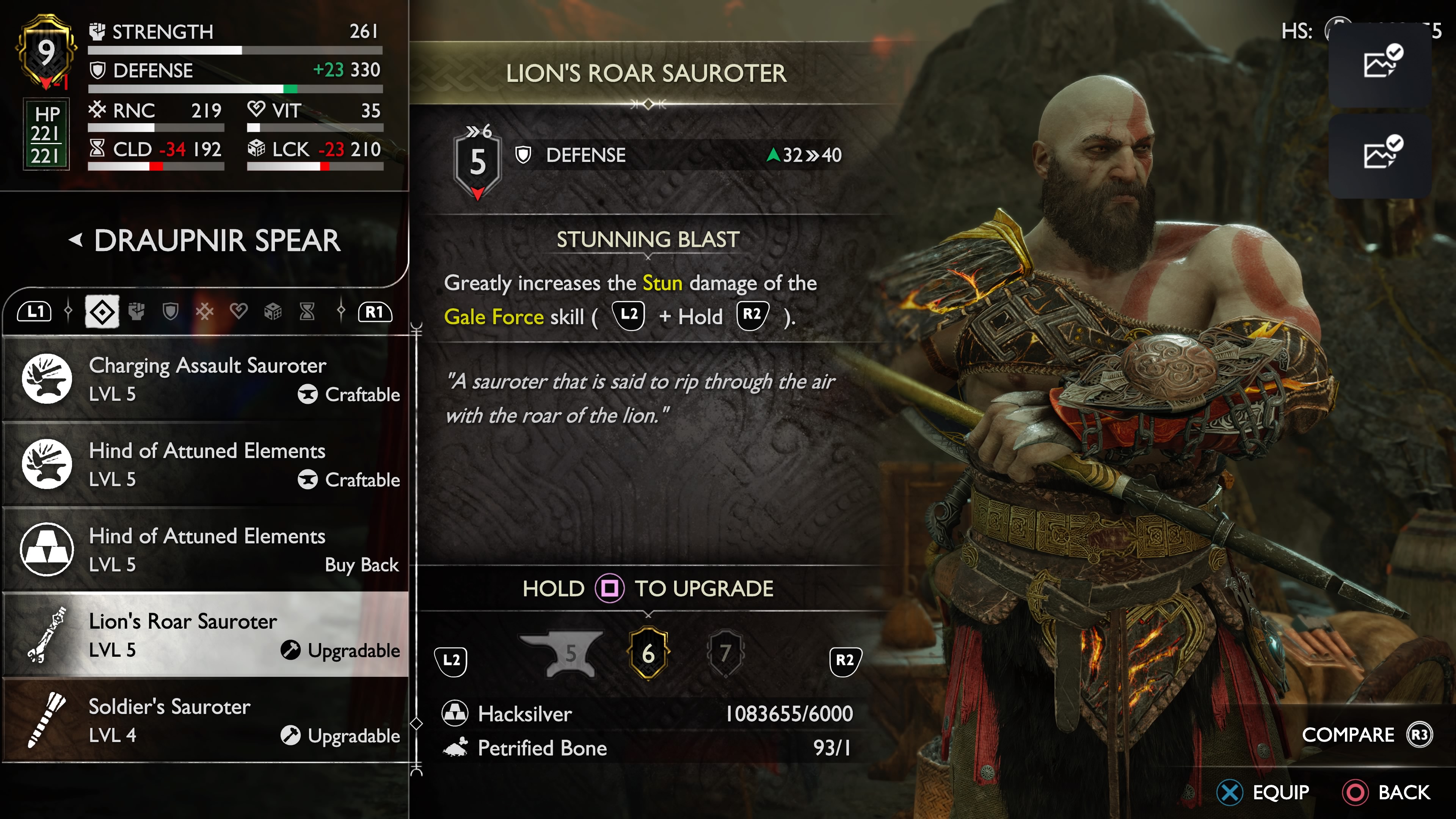Viewport: 1456px width, 819px height.
Task: Click the second screenshot-saved notification icon
Action: click(x=1380, y=153)
